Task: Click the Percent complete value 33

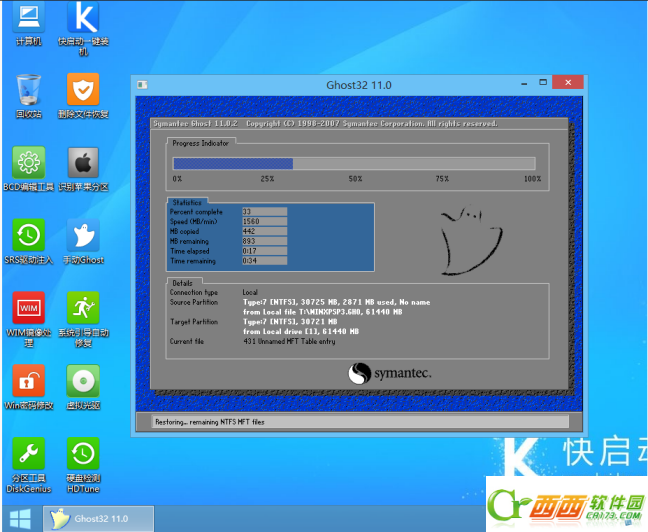Action: [x=264, y=212]
